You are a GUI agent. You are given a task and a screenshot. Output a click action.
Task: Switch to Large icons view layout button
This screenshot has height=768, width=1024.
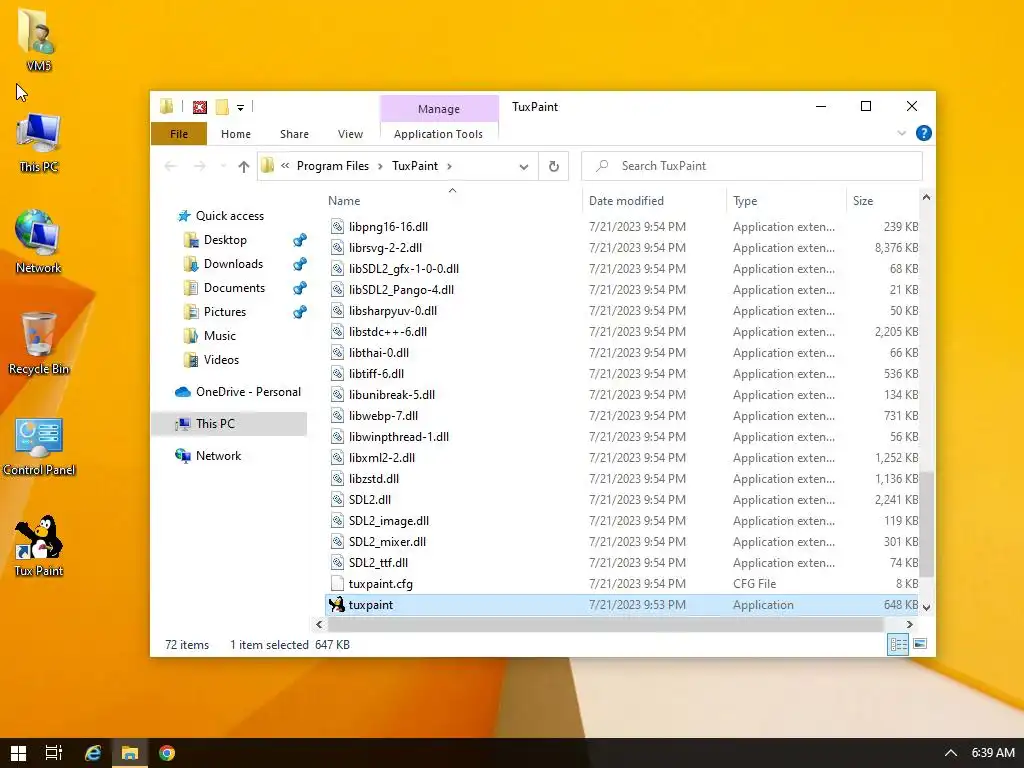click(920, 645)
